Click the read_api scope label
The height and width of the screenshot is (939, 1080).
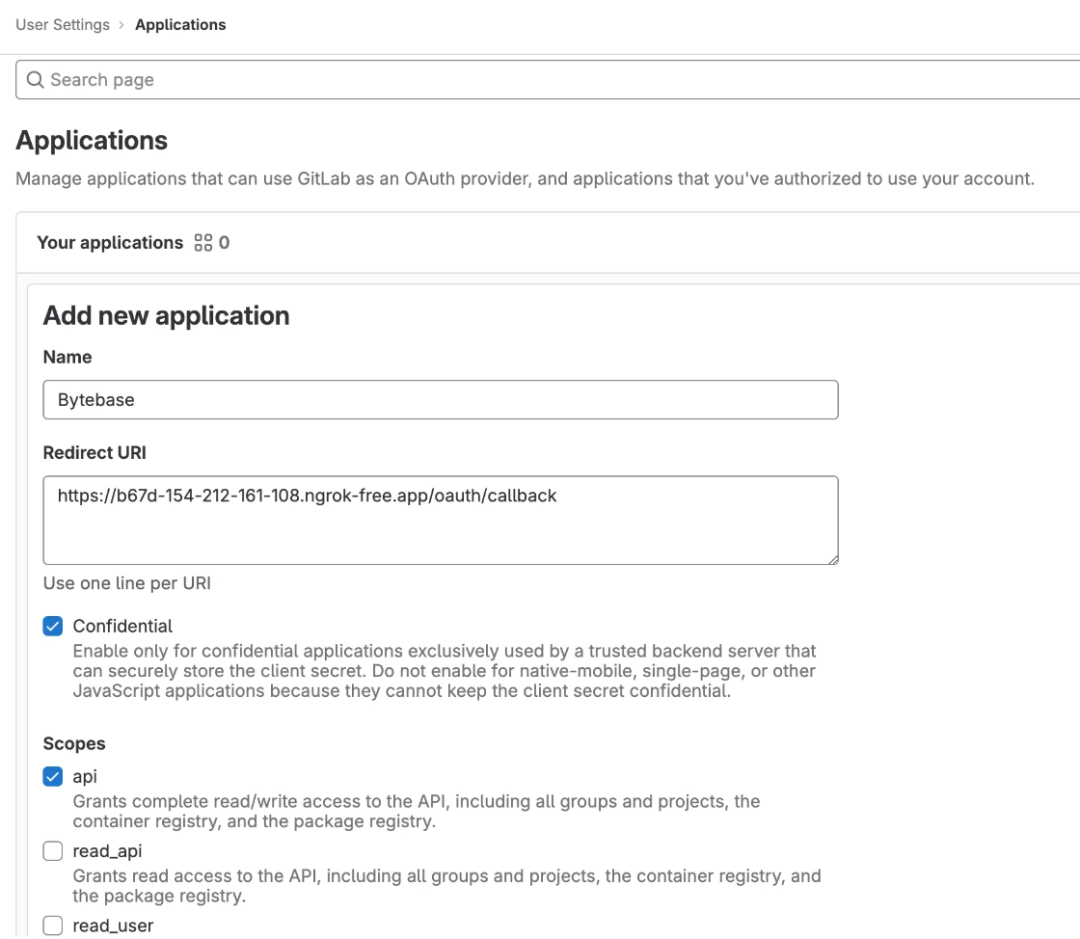107,851
